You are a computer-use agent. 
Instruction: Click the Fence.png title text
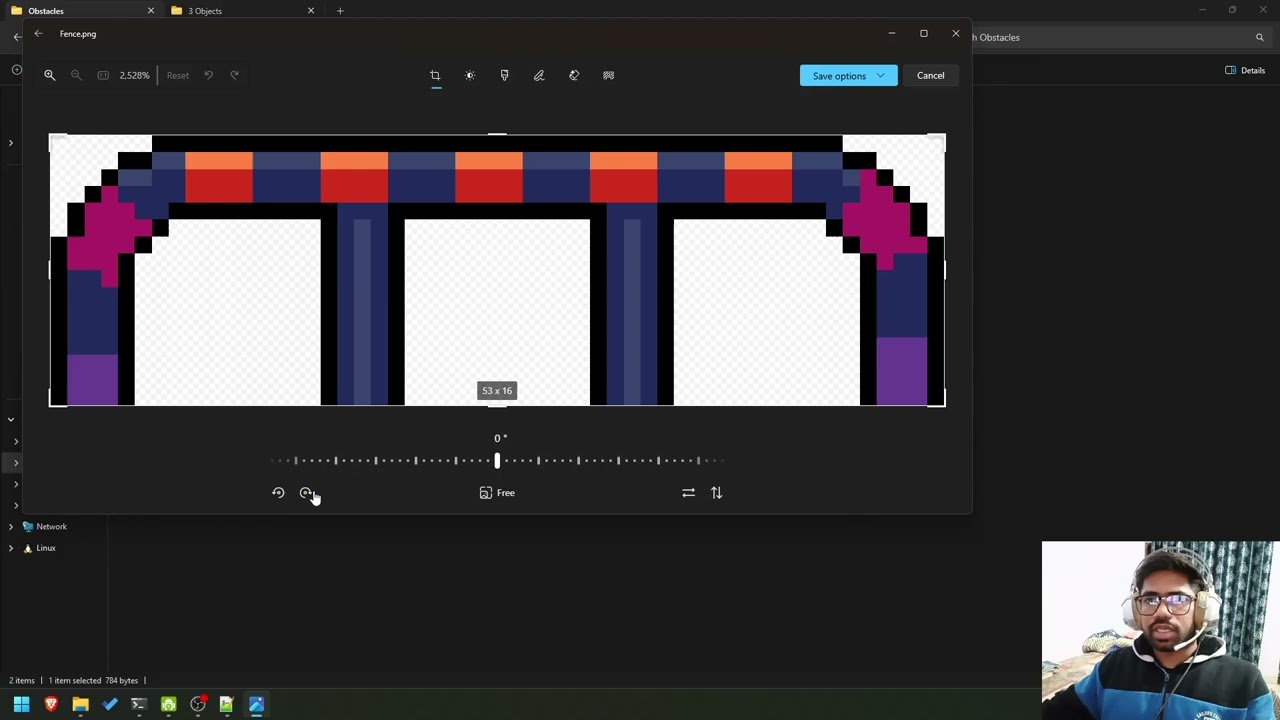click(x=78, y=34)
